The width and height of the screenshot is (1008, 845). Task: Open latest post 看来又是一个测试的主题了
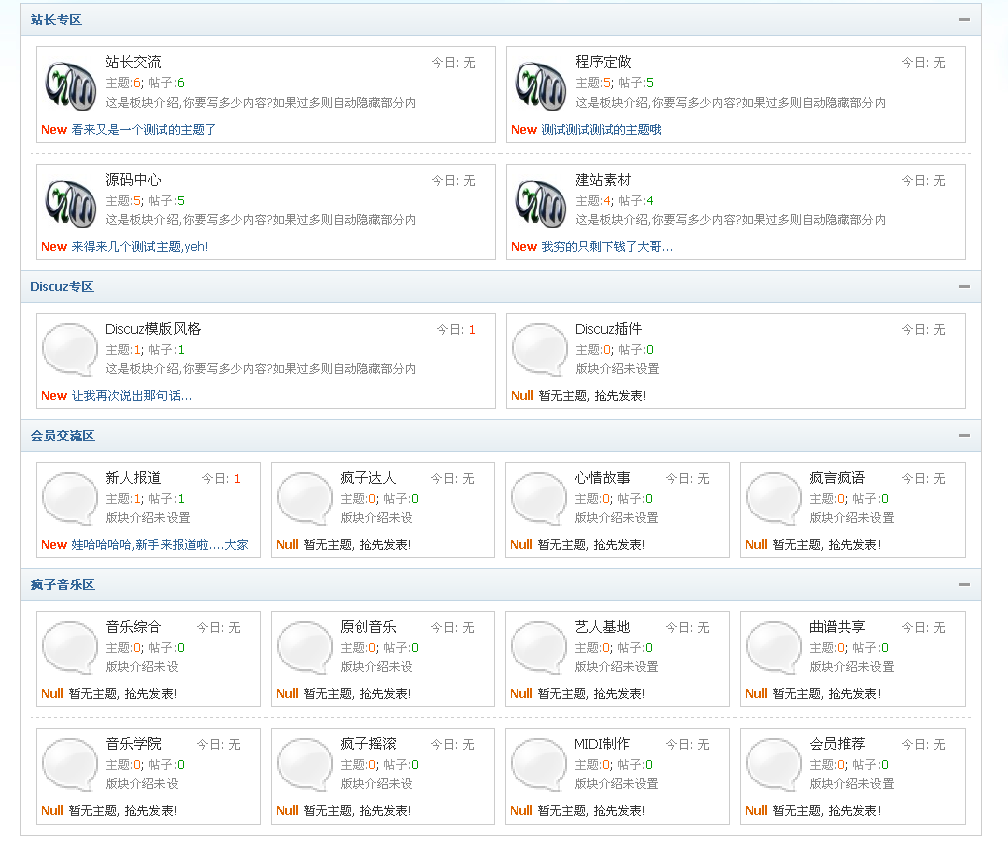pyautogui.click(x=143, y=130)
